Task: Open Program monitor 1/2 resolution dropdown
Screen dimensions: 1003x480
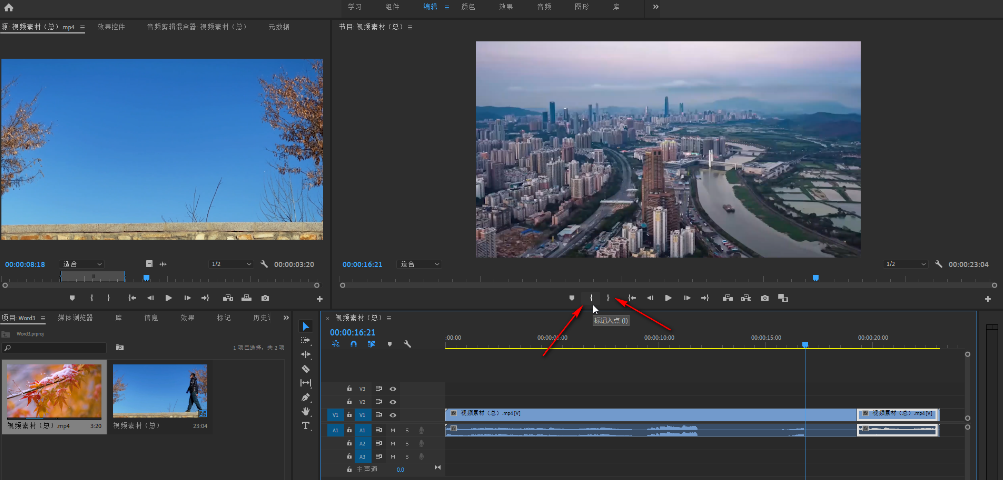Action: point(903,264)
